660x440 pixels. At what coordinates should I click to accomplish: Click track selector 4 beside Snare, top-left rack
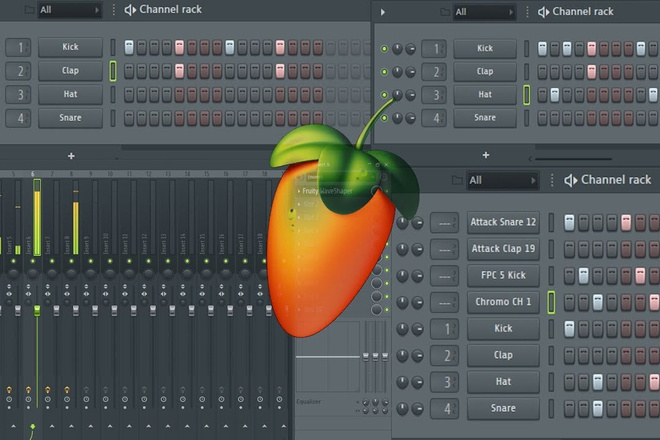point(18,118)
